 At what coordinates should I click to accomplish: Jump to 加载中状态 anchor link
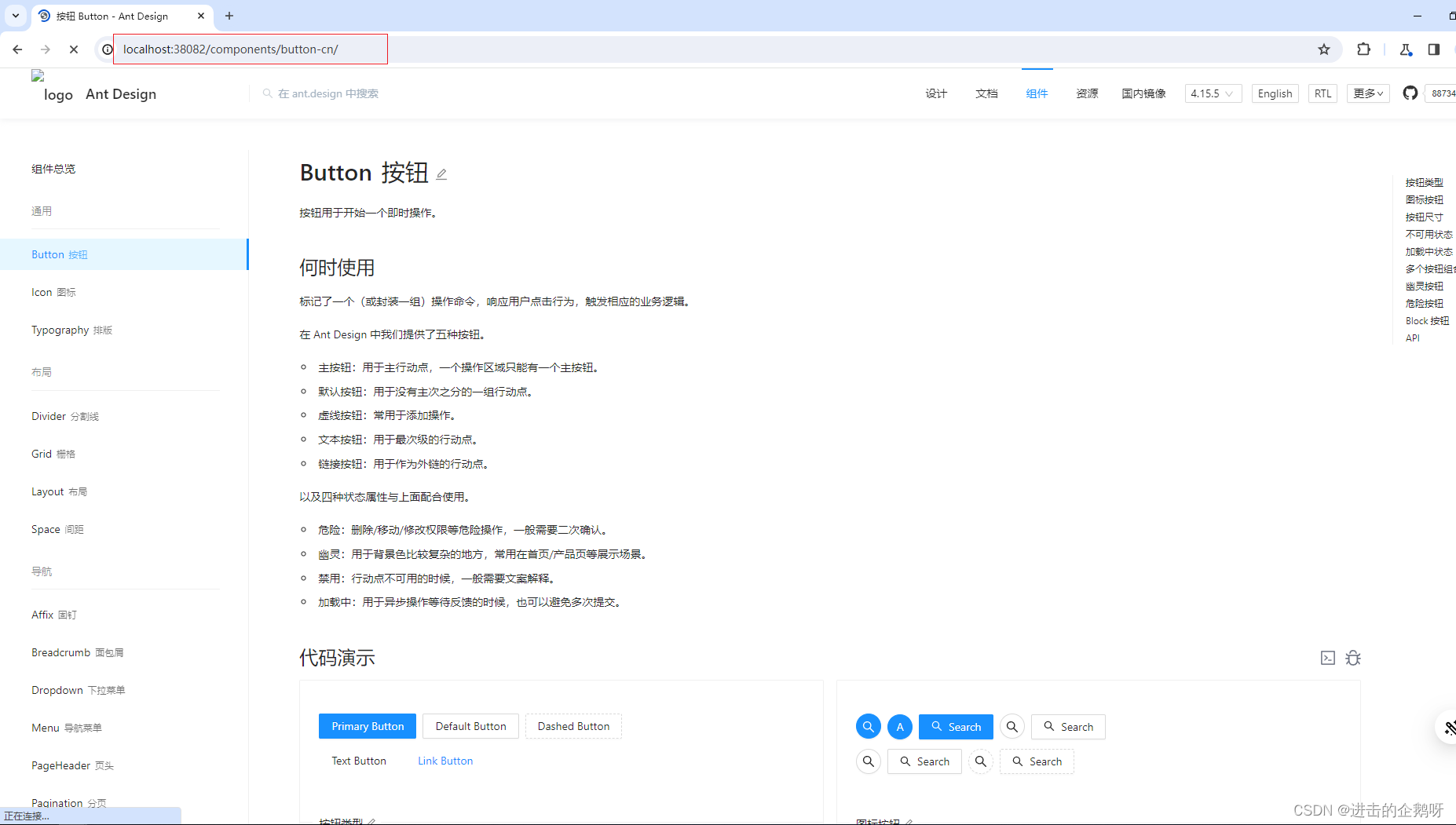1429,251
